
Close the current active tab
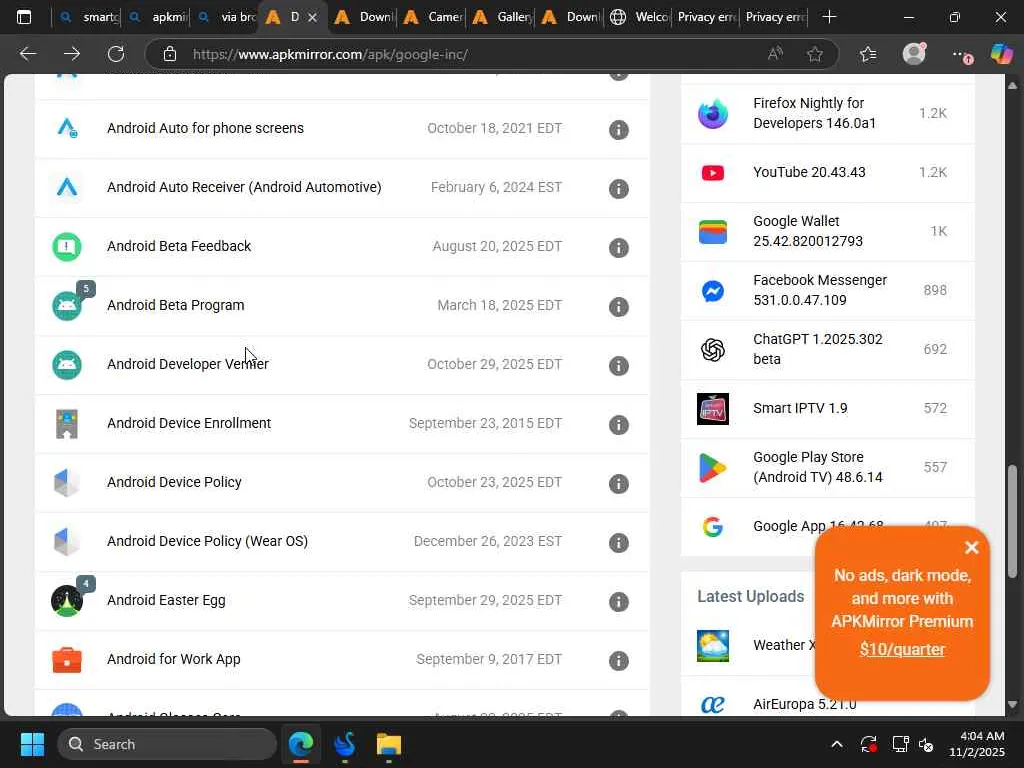312,18
